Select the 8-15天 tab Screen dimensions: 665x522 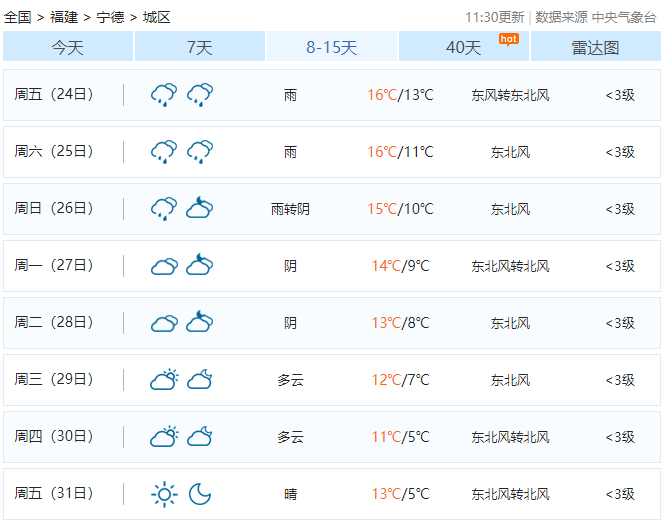pos(332,46)
